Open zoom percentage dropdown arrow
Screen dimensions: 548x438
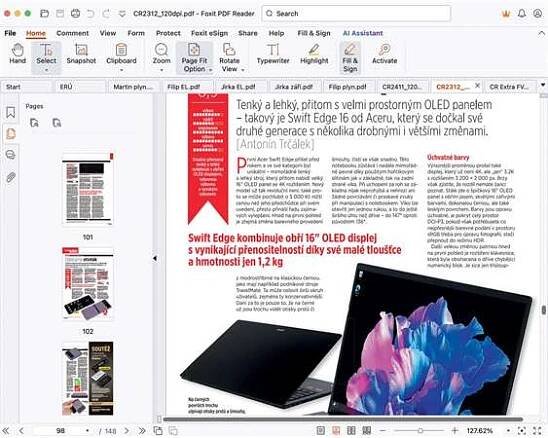click(x=509, y=431)
